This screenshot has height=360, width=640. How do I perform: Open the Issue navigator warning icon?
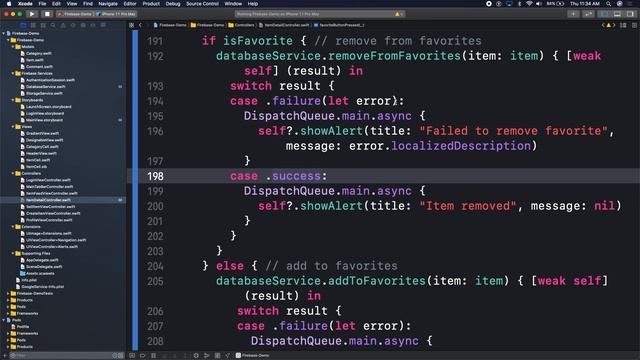(63, 25)
